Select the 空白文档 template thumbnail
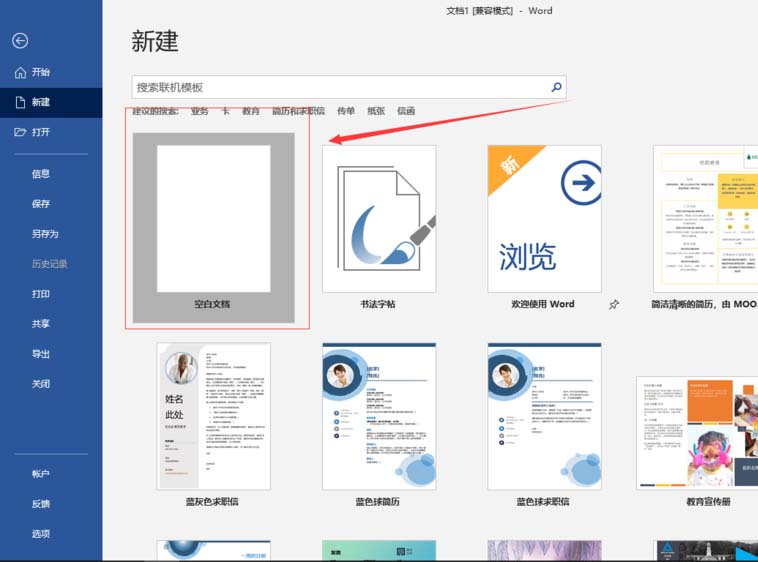The width and height of the screenshot is (758, 562). [x=214, y=219]
